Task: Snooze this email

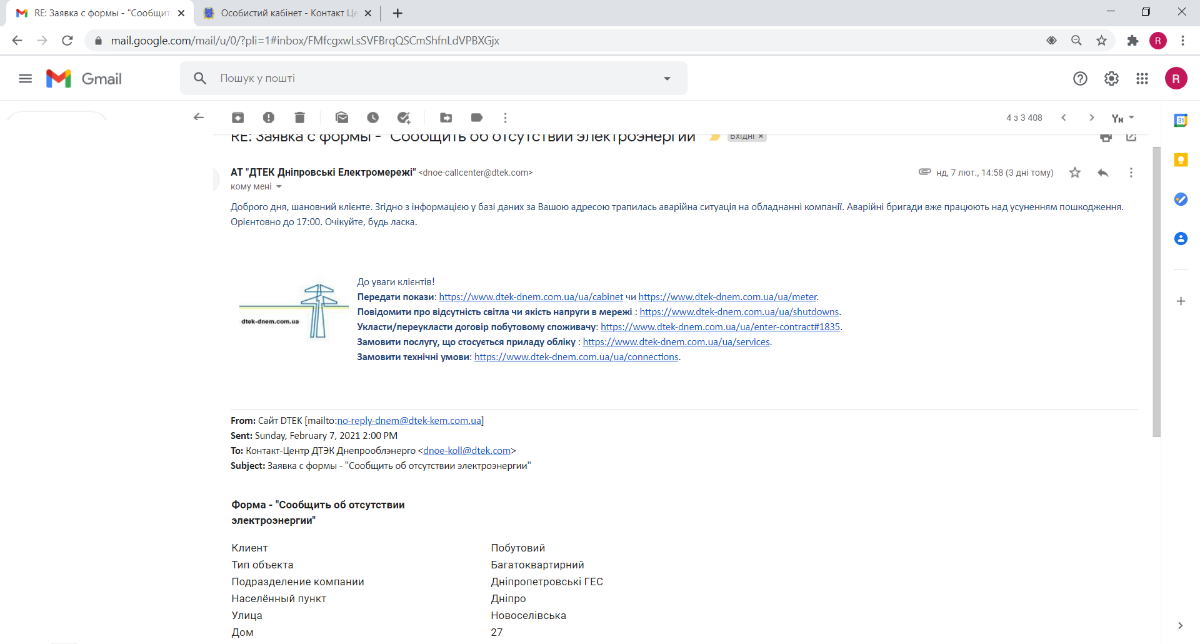Action: point(373,117)
